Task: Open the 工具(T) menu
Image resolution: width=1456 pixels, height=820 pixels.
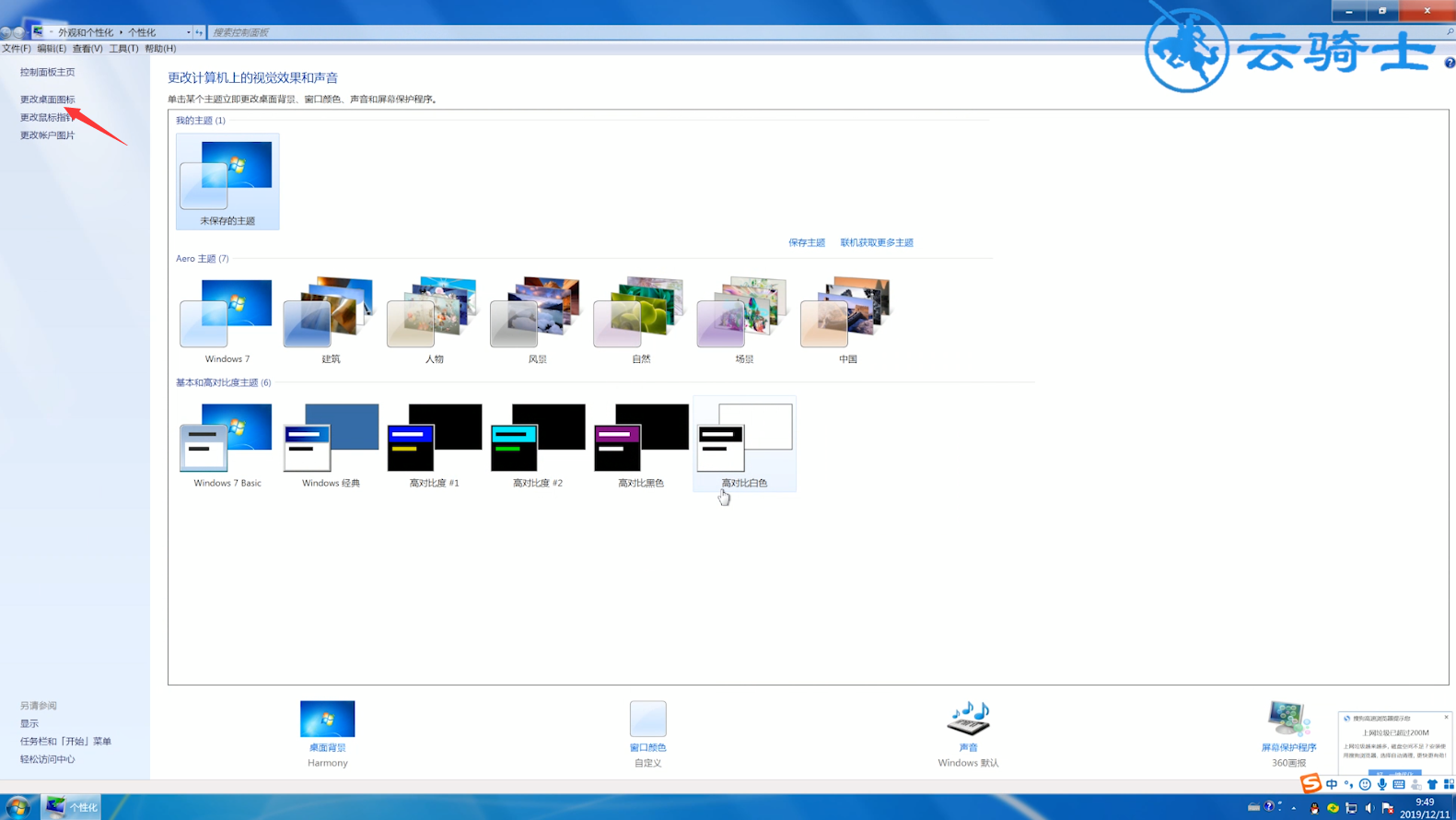Action: (x=123, y=49)
